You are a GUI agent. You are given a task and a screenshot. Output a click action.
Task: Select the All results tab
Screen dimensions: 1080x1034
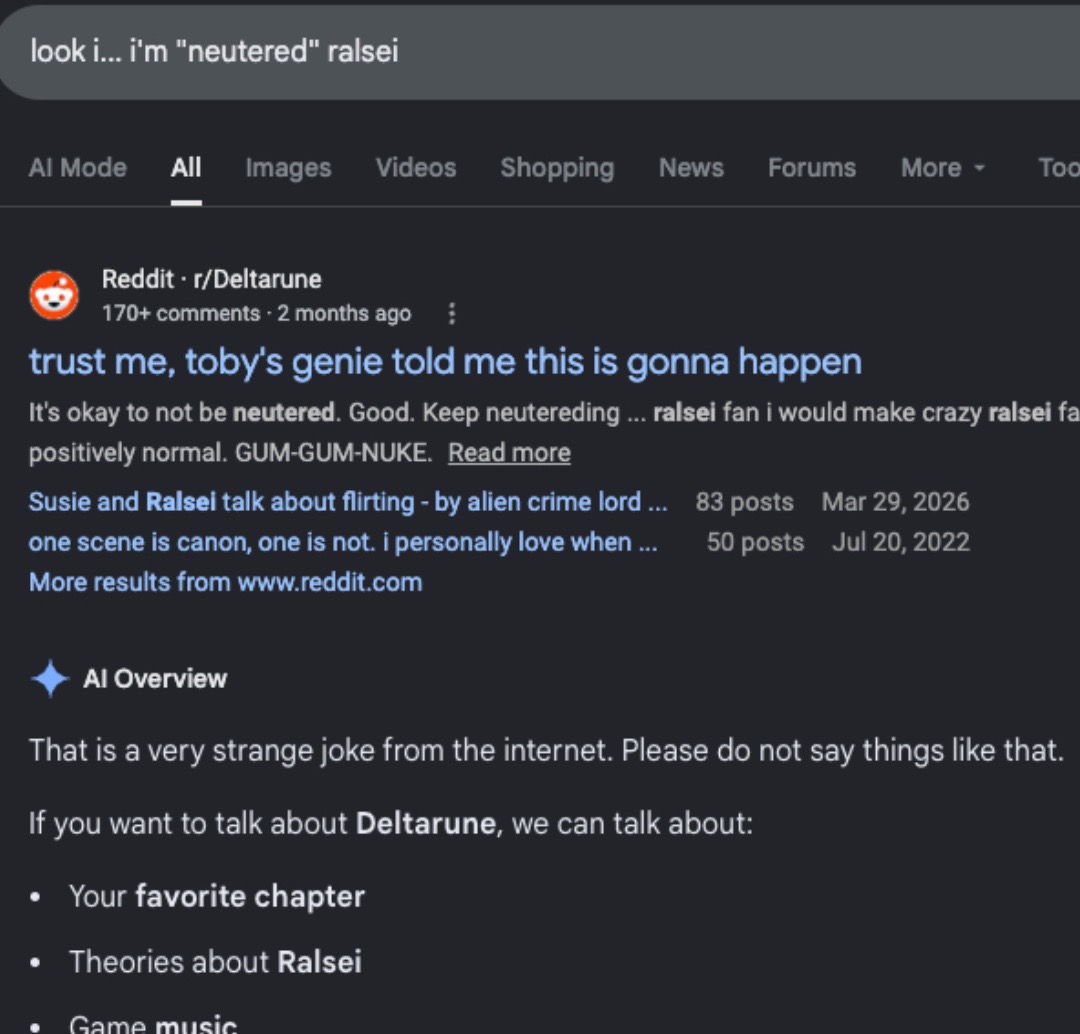(x=186, y=167)
